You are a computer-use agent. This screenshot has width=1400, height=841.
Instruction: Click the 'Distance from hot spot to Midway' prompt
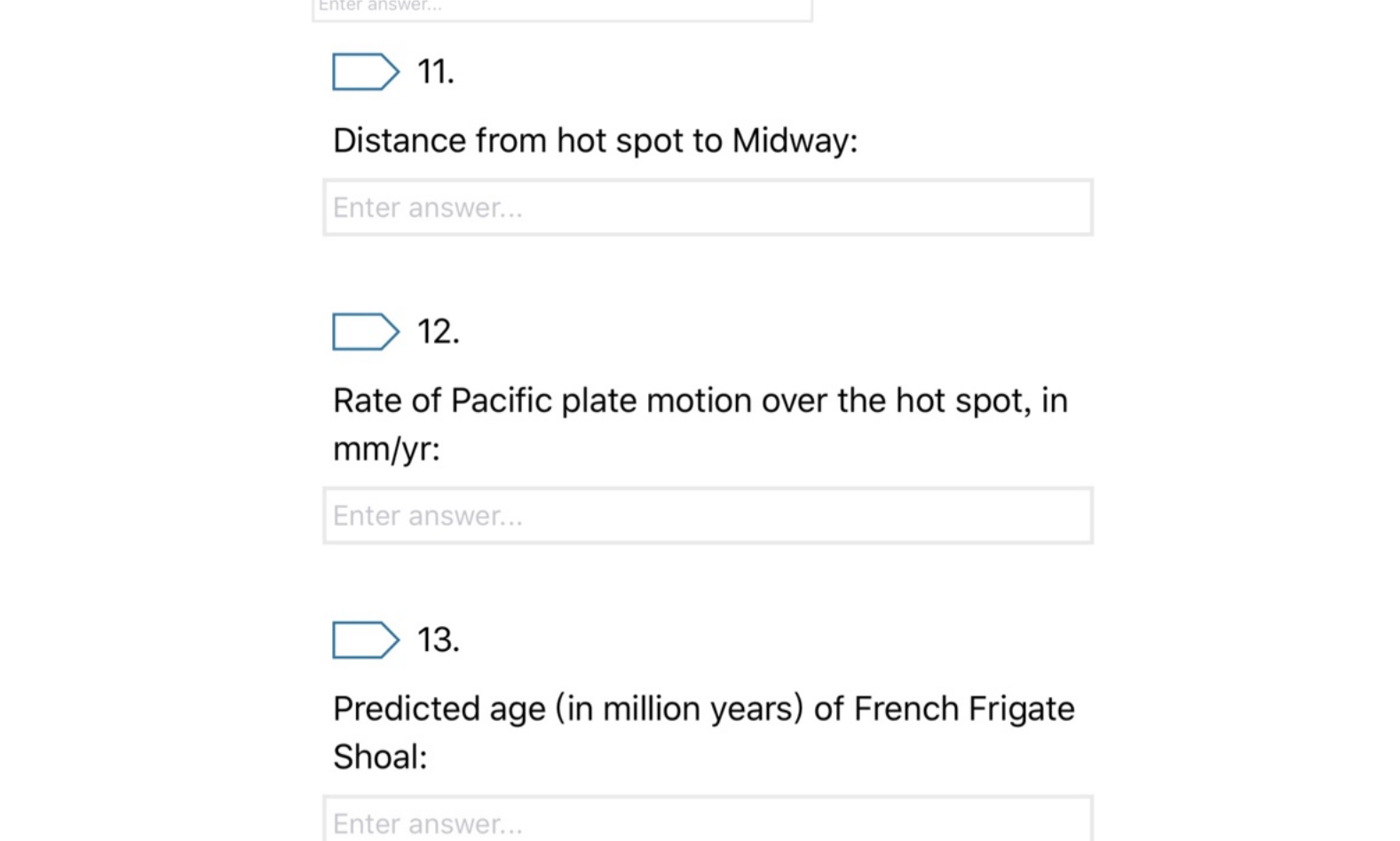tap(595, 140)
